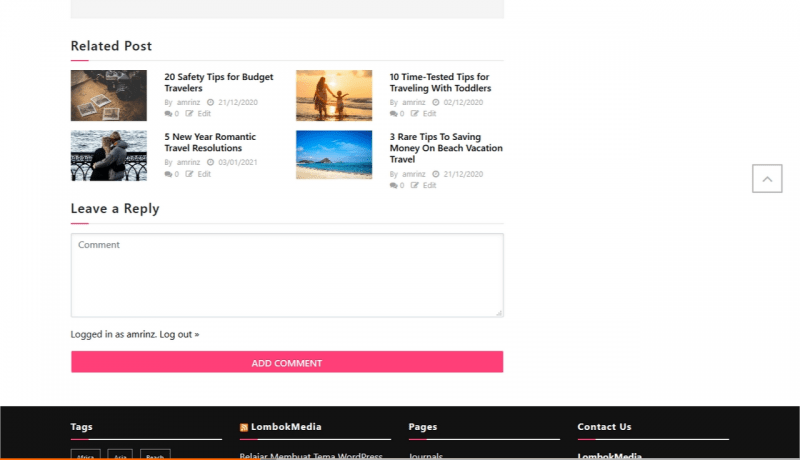Click the Contact Us footer heading
This screenshot has height=460, width=800.
click(605, 427)
